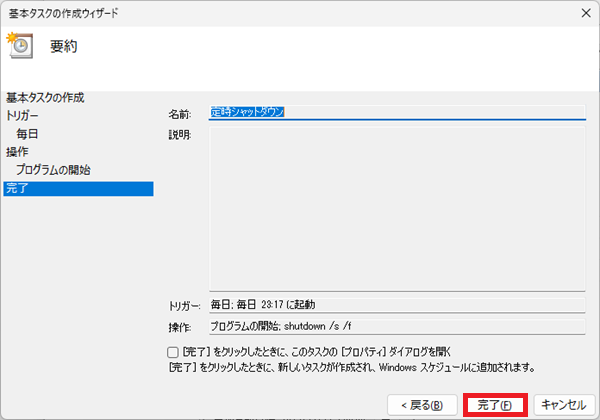
Task: Click the 基本タスクの作成ウィザード title bar text
Action: coord(64,13)
